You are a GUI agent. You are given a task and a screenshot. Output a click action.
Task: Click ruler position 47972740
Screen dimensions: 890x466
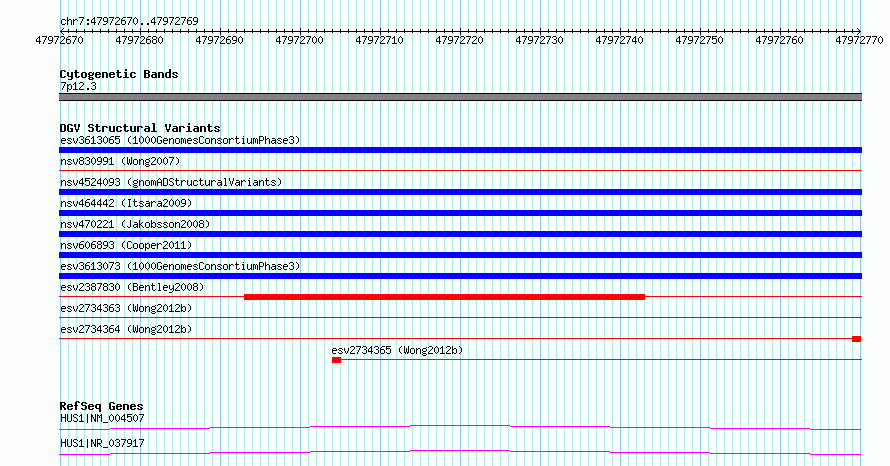point(619,40)
